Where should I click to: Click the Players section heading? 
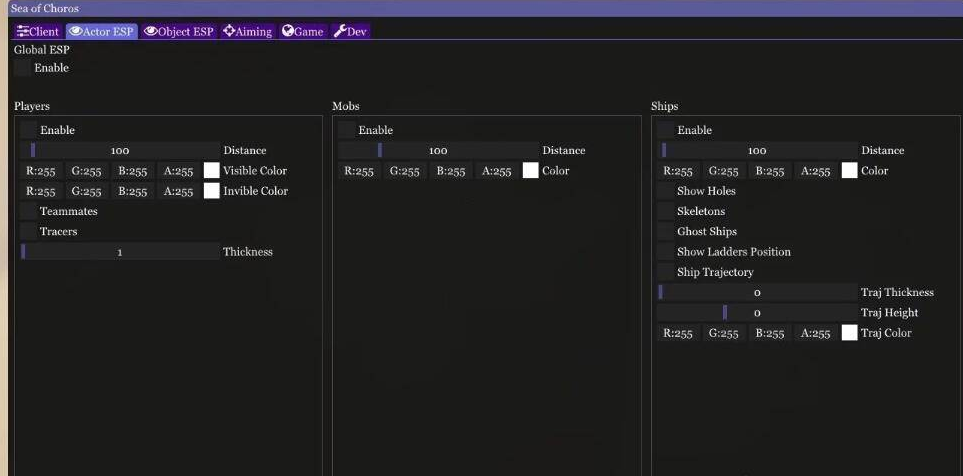click(x=32, y=106)
